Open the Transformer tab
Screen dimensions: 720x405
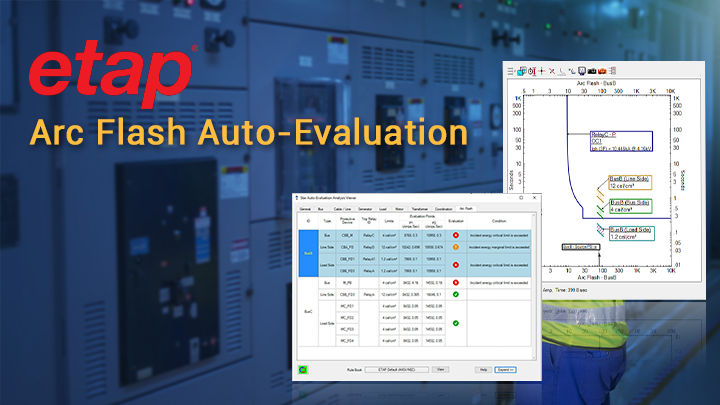(x=419, y=209)
